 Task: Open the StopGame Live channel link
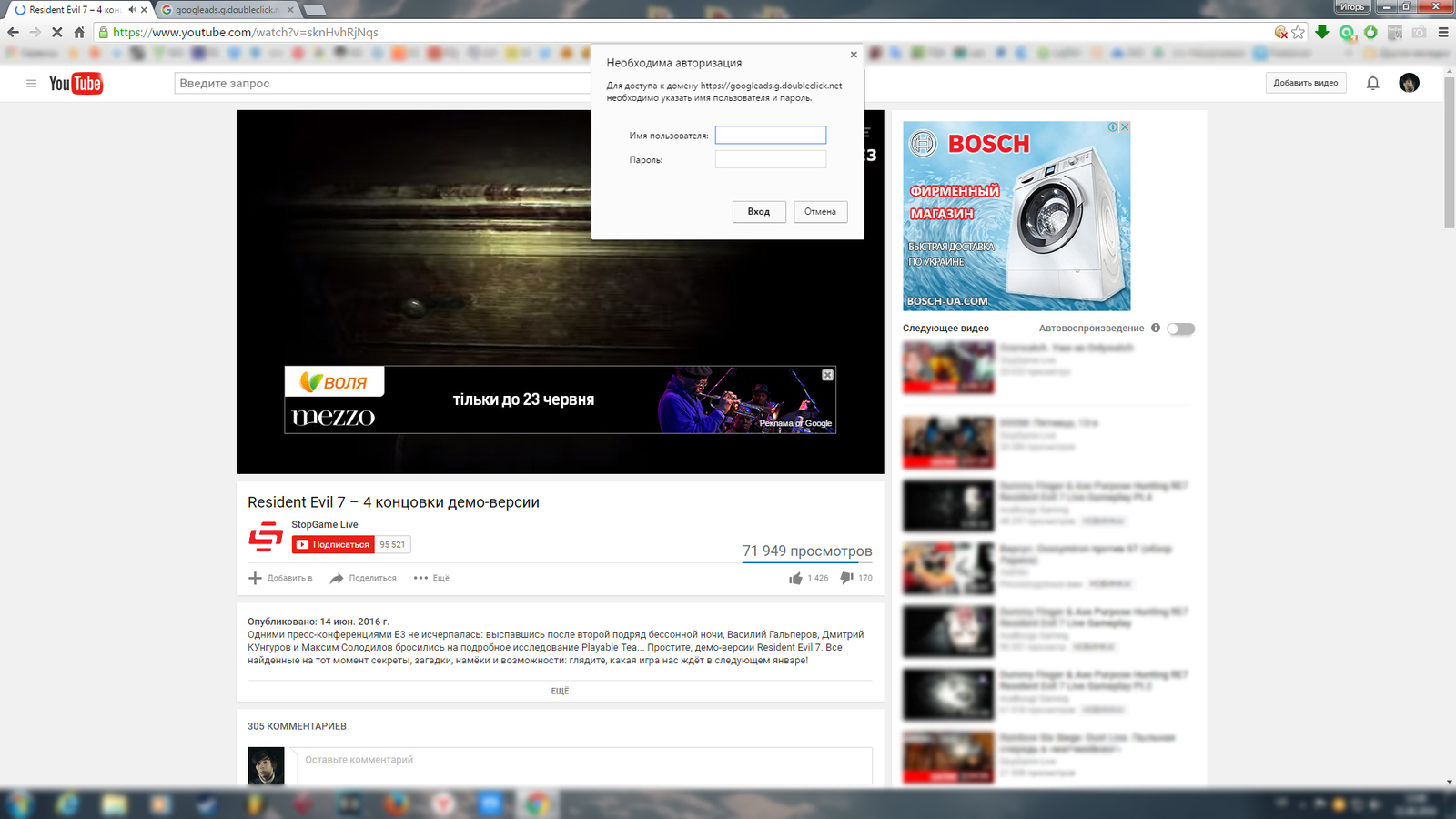(x=325, y=524)
